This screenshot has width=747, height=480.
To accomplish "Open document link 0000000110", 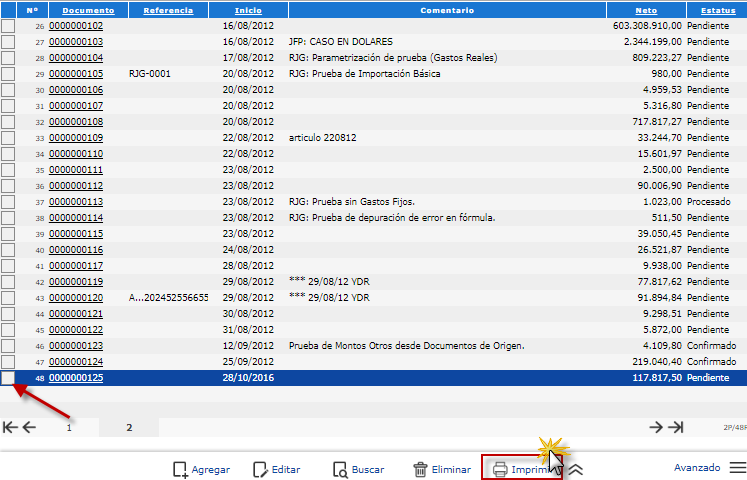I will click(76, 154).
